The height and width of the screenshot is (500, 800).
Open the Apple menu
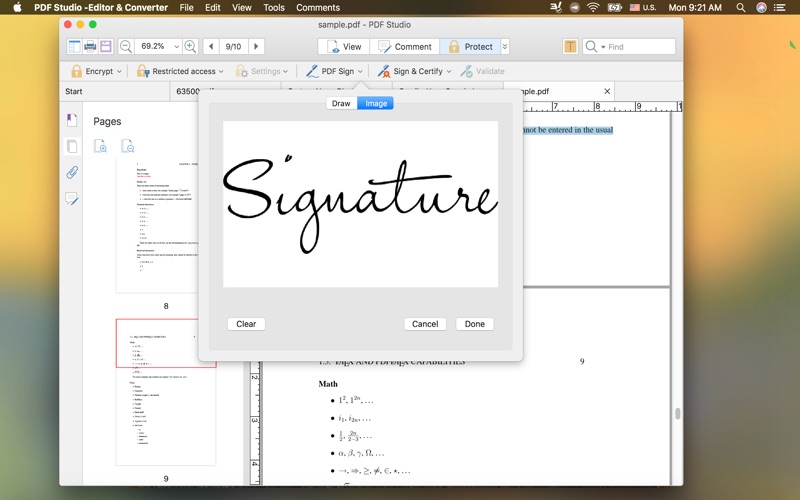click(x=17, y=7)
